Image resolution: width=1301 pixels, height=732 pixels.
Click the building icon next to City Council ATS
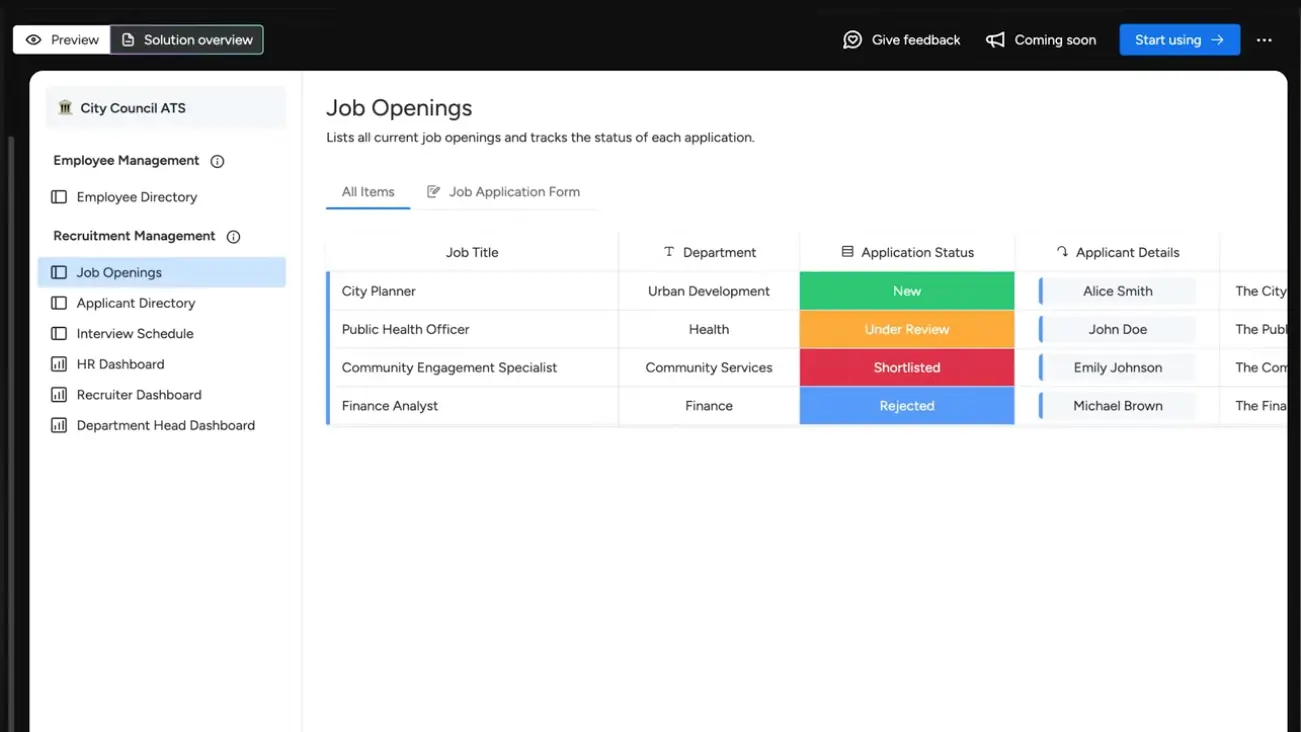(x=65, y=107)
